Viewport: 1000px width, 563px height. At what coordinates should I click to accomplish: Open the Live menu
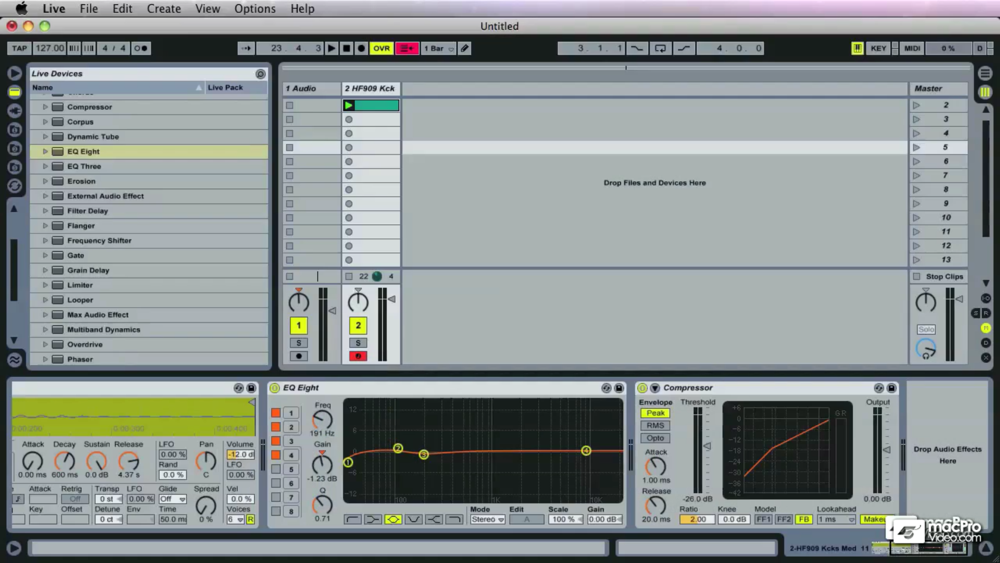coord(54,8)
